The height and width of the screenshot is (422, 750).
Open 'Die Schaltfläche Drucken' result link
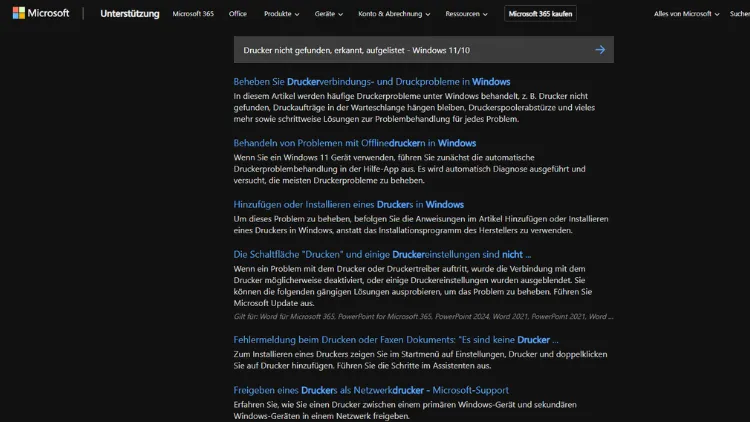382,255
